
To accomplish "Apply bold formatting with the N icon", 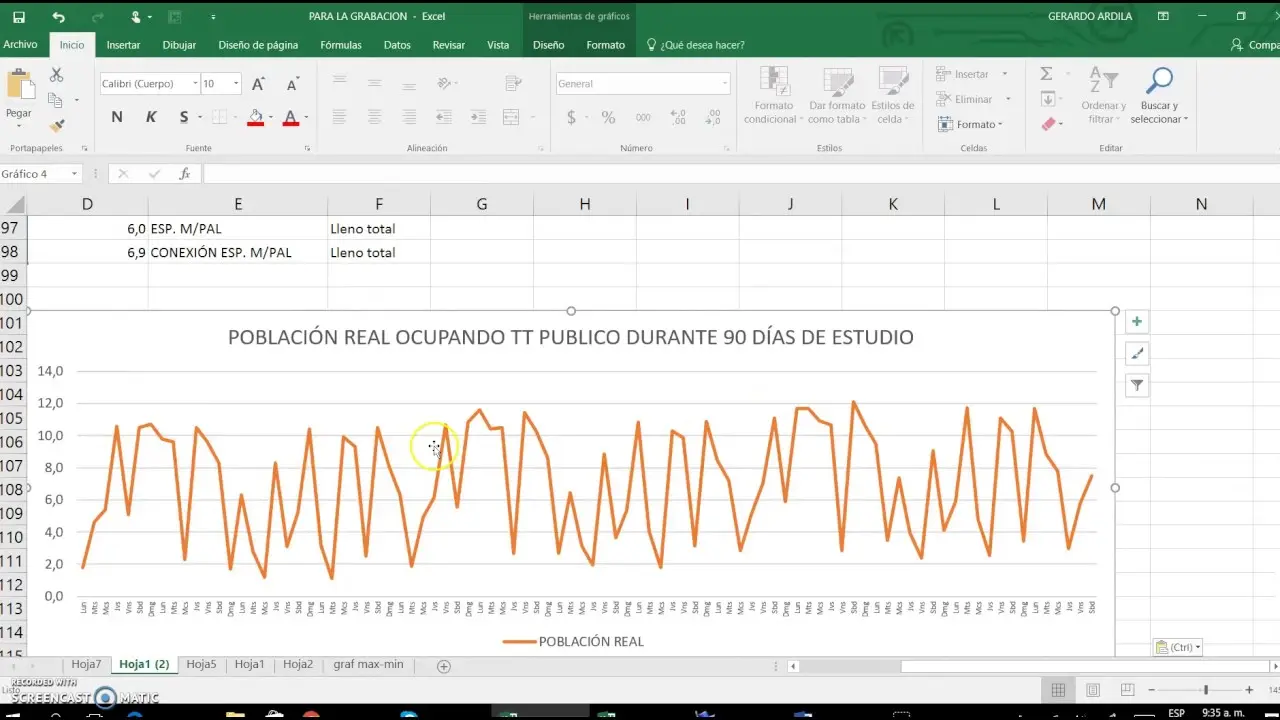I will tap(116, 117).
